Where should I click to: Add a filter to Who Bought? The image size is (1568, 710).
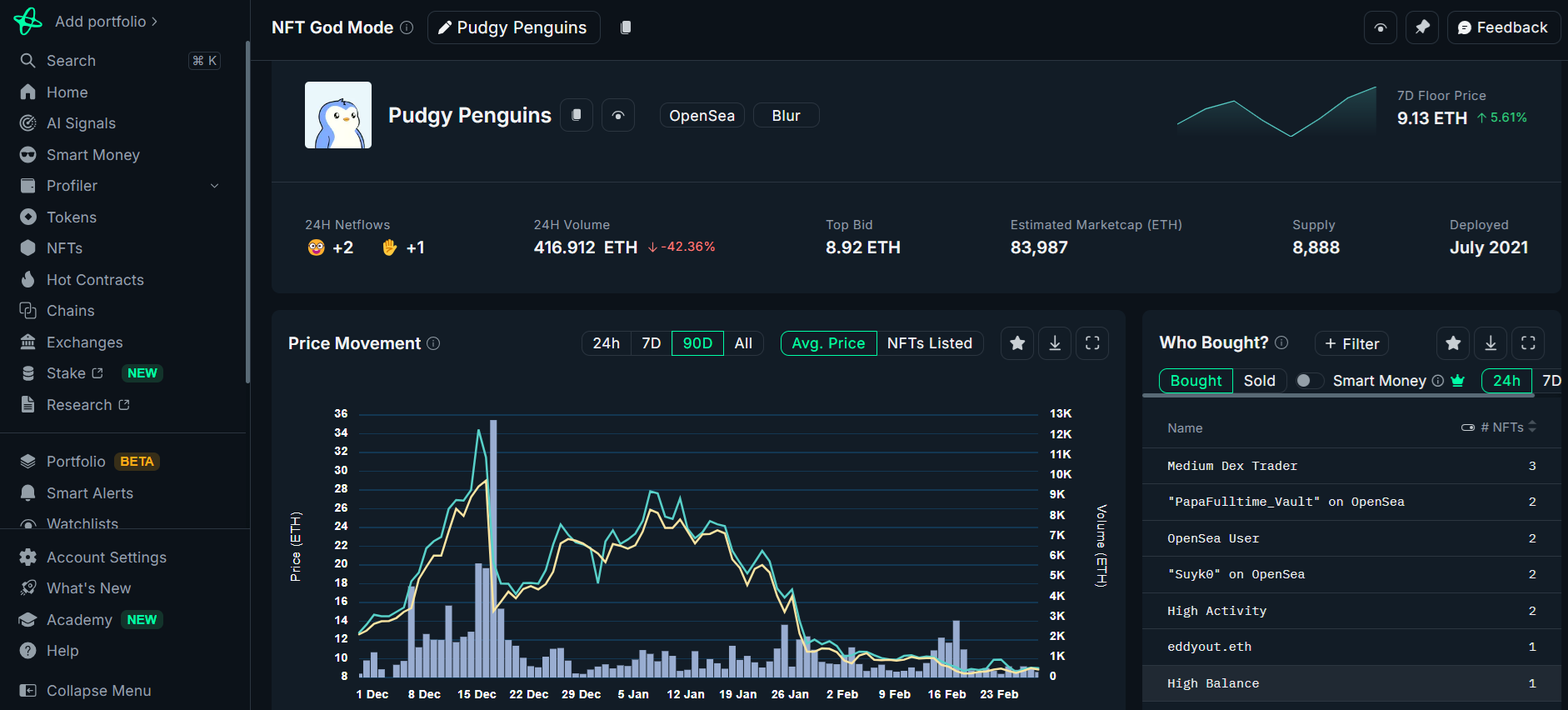click(x=1351, y=343)
